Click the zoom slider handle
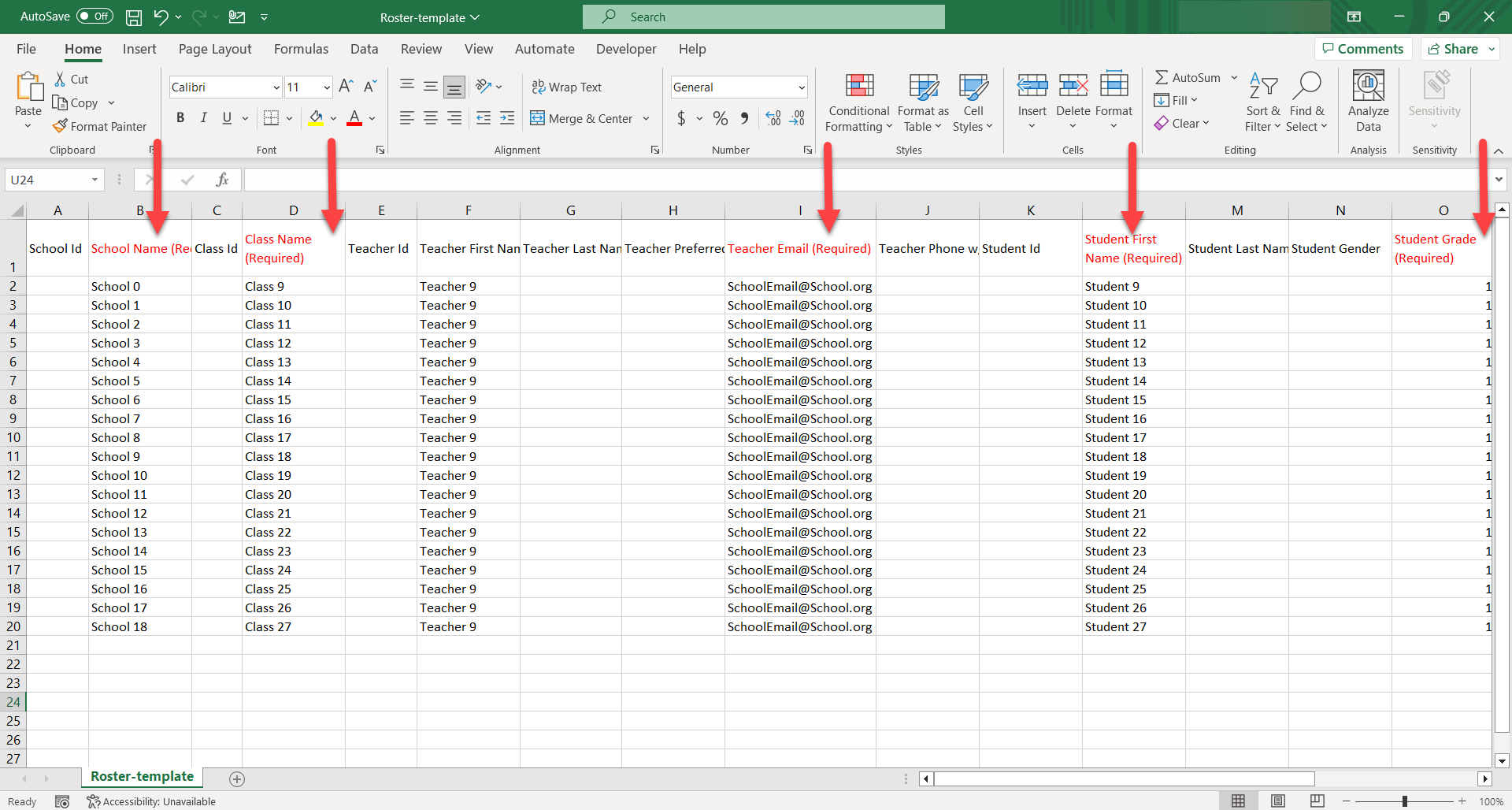 pyautogui.click(x=1404, y=801)
